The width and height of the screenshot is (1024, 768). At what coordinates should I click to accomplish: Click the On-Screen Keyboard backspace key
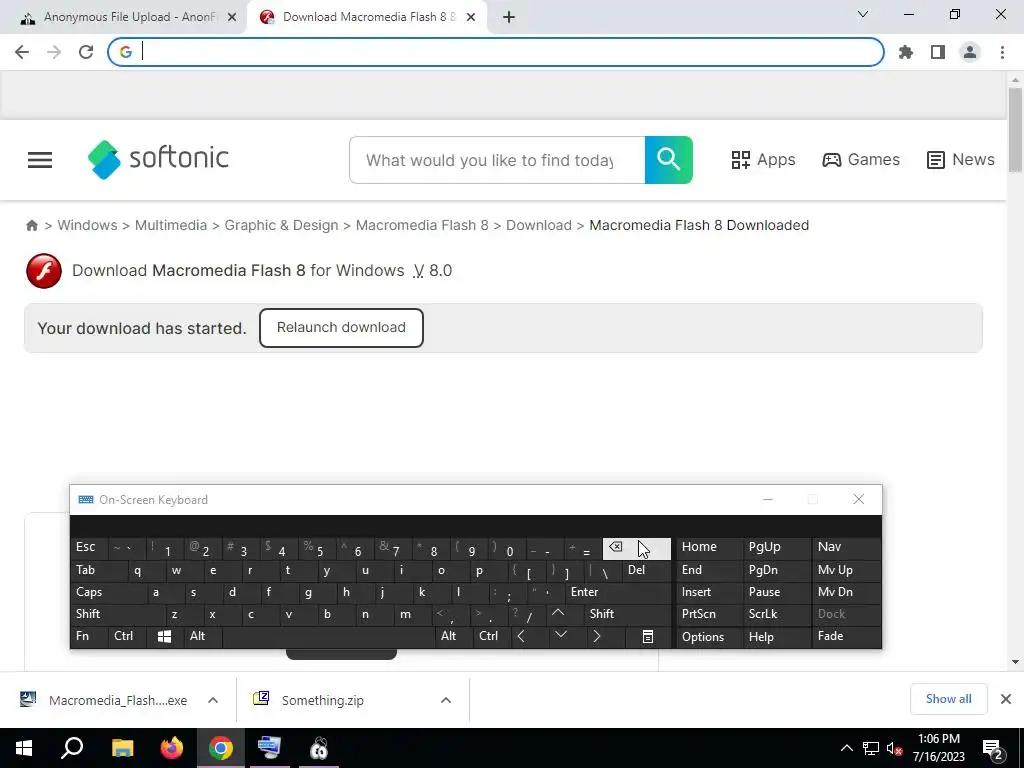click(x=636, y=549)
